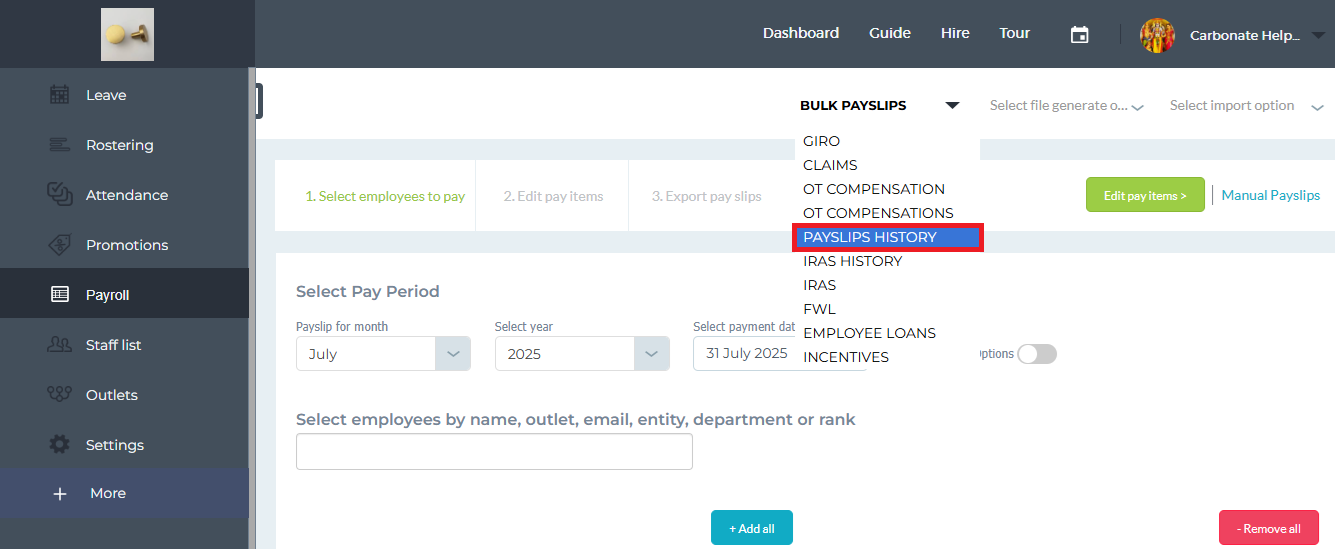The image size is (1335, 549).
Task: Expand the More item in sidebar
Action: point(107,493)
